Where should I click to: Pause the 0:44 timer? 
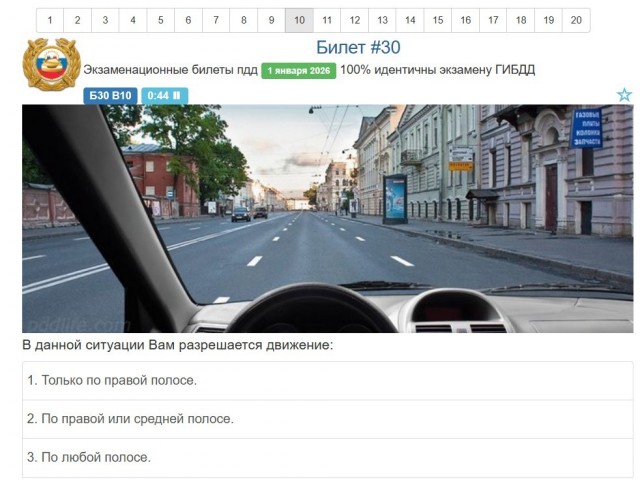coord(164,96)
